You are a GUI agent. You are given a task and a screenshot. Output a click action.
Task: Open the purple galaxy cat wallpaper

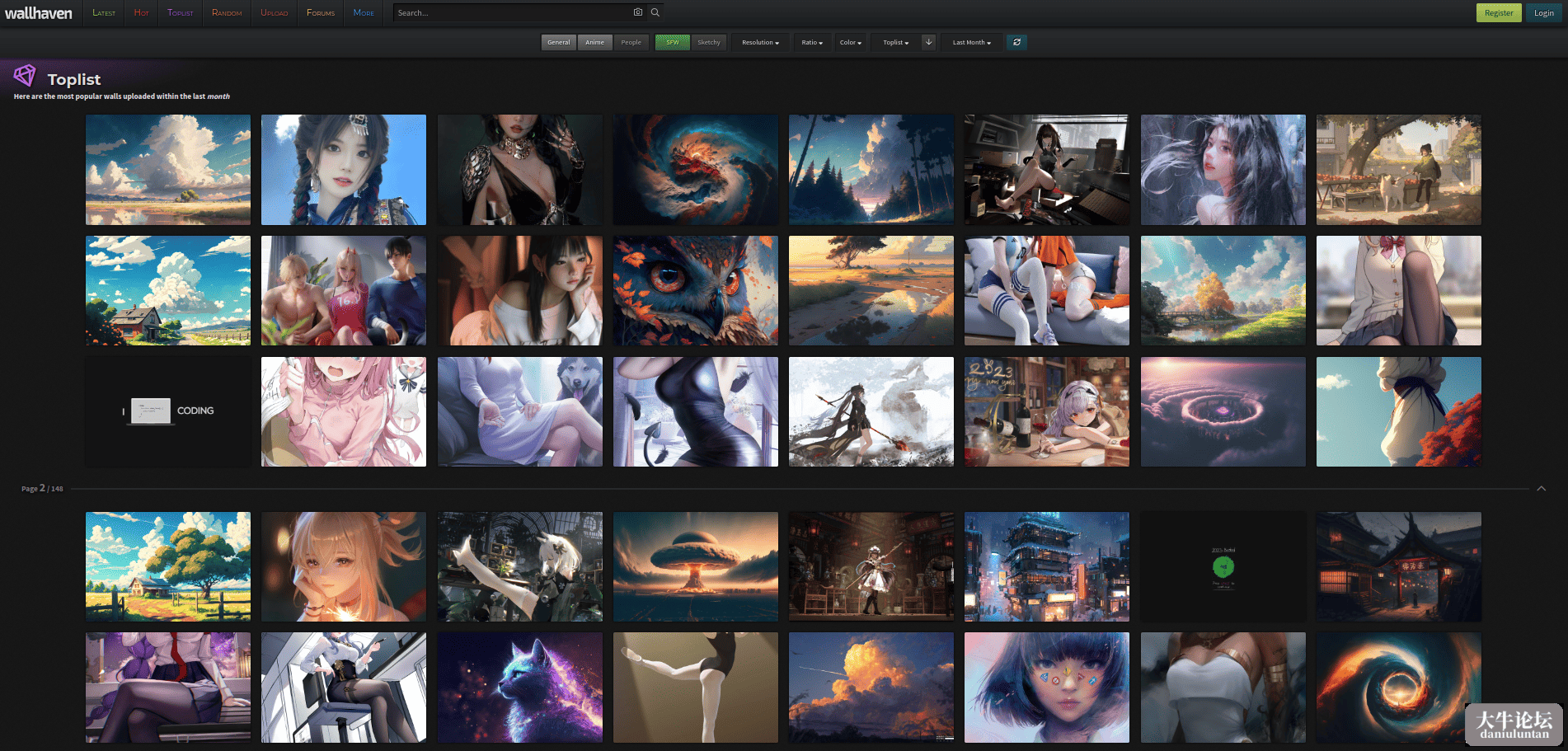(x=520, y=688)
